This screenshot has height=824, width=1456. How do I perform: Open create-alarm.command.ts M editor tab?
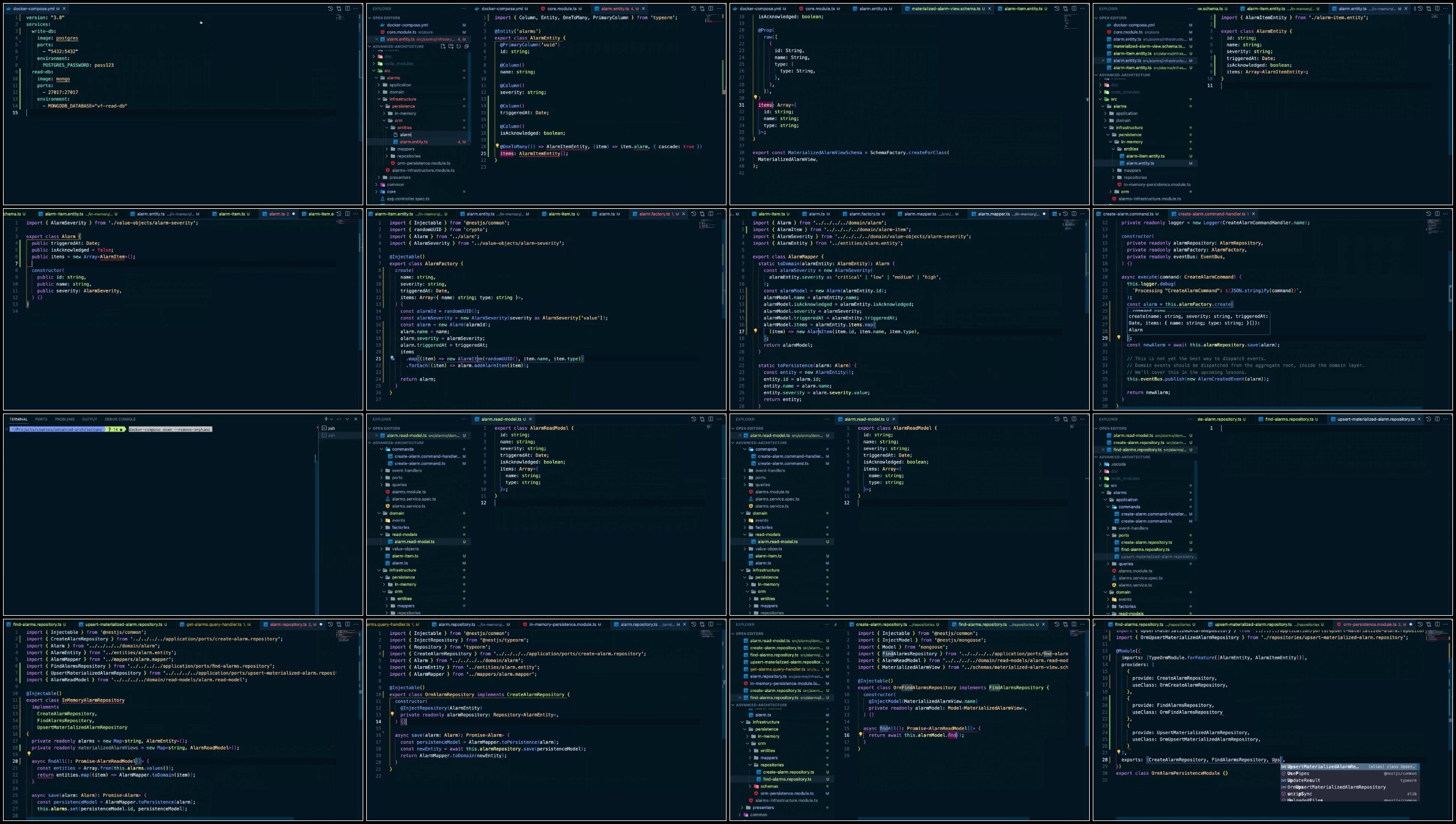1129,214
